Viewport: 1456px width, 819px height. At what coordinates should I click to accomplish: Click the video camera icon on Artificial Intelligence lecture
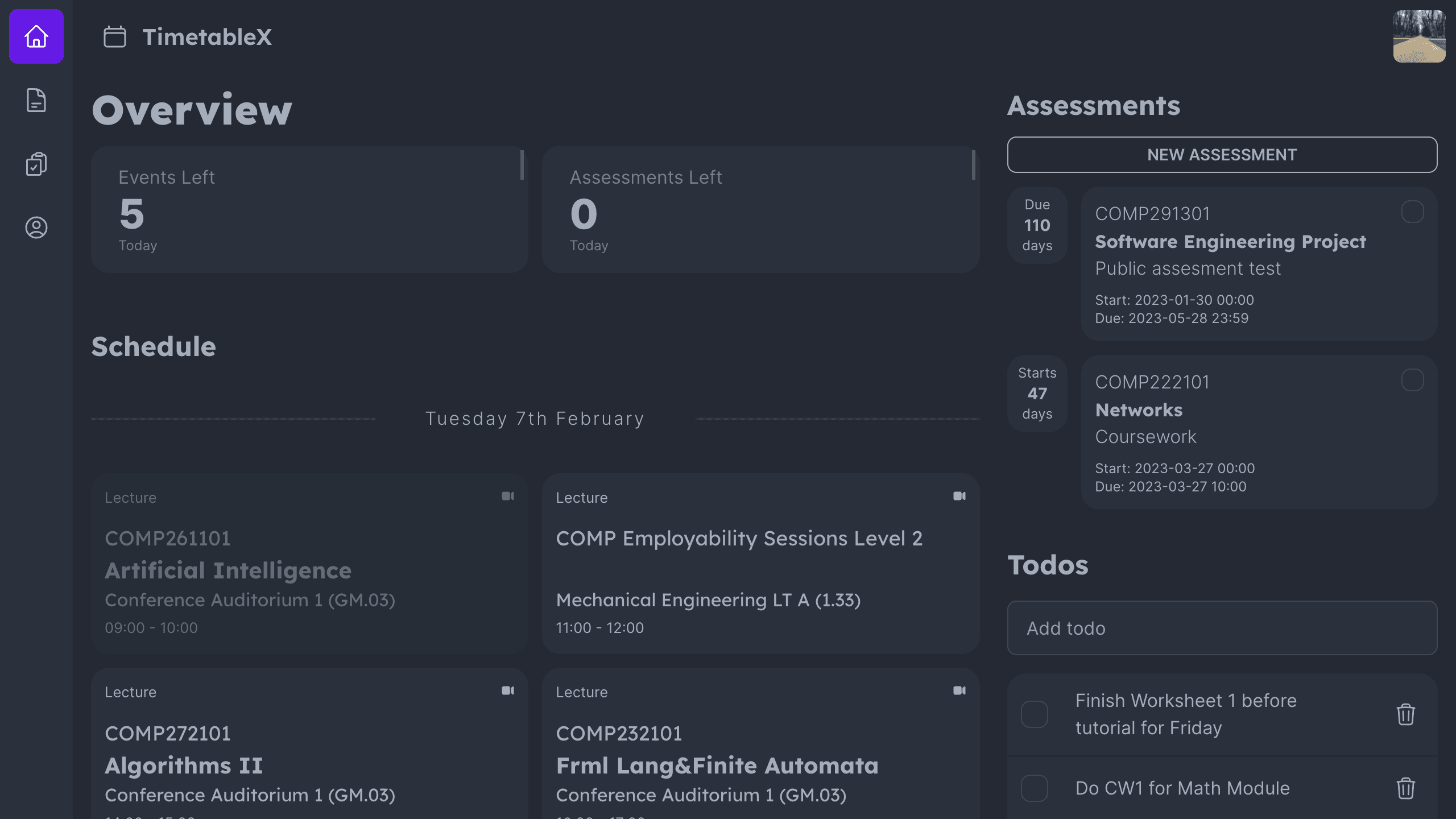508,496
